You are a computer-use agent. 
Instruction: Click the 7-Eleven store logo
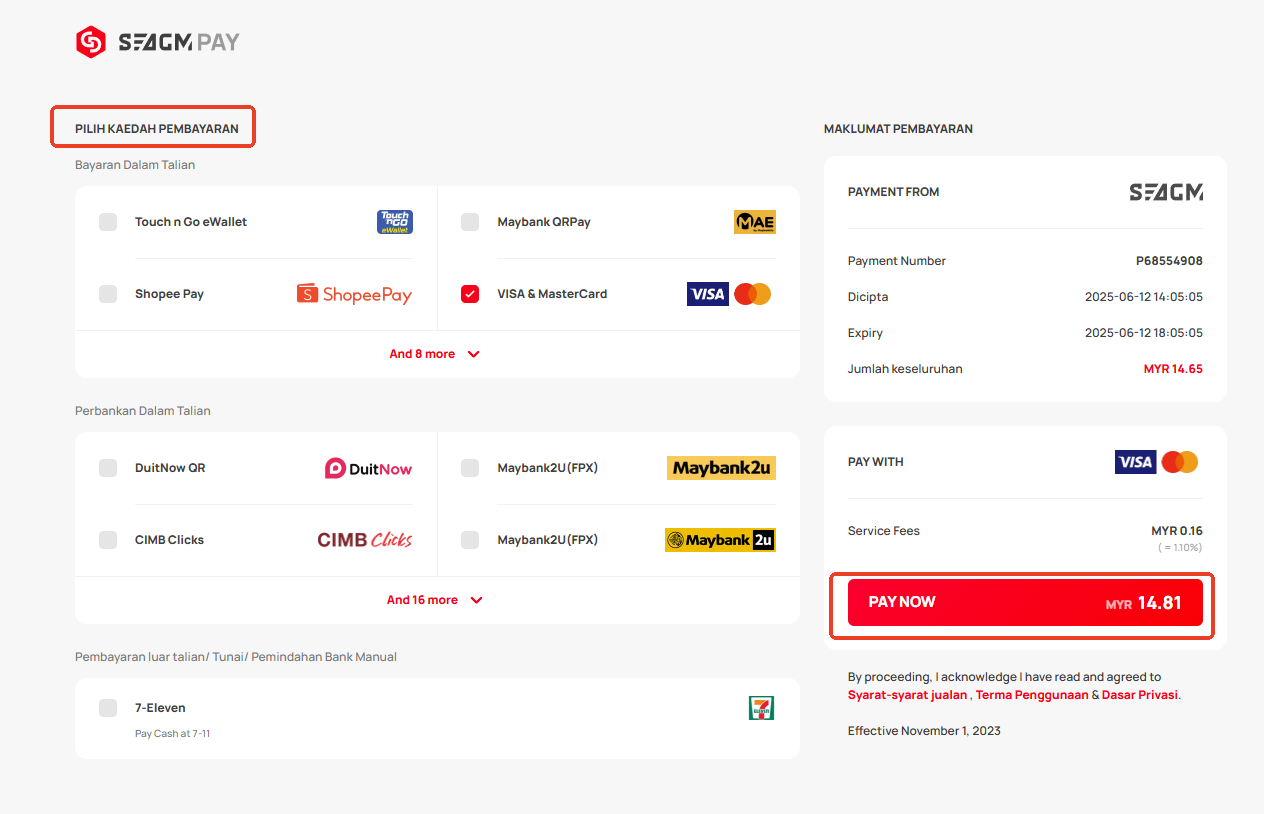click(762, 708)
